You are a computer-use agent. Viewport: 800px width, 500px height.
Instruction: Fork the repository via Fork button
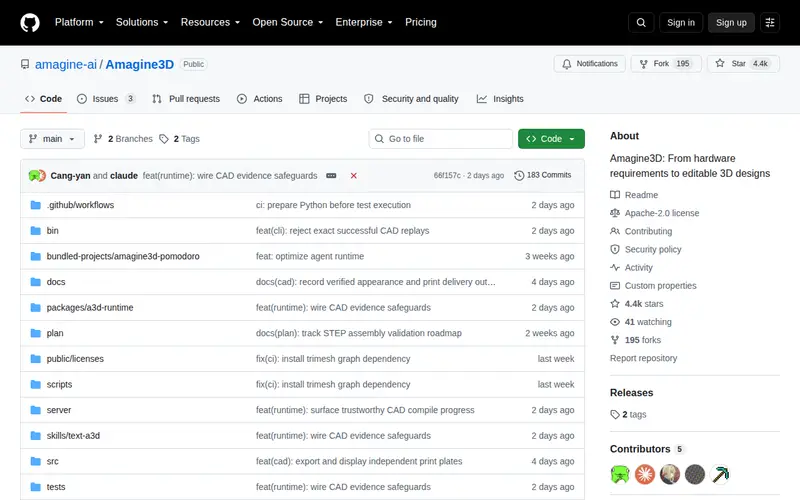(666, 64)
